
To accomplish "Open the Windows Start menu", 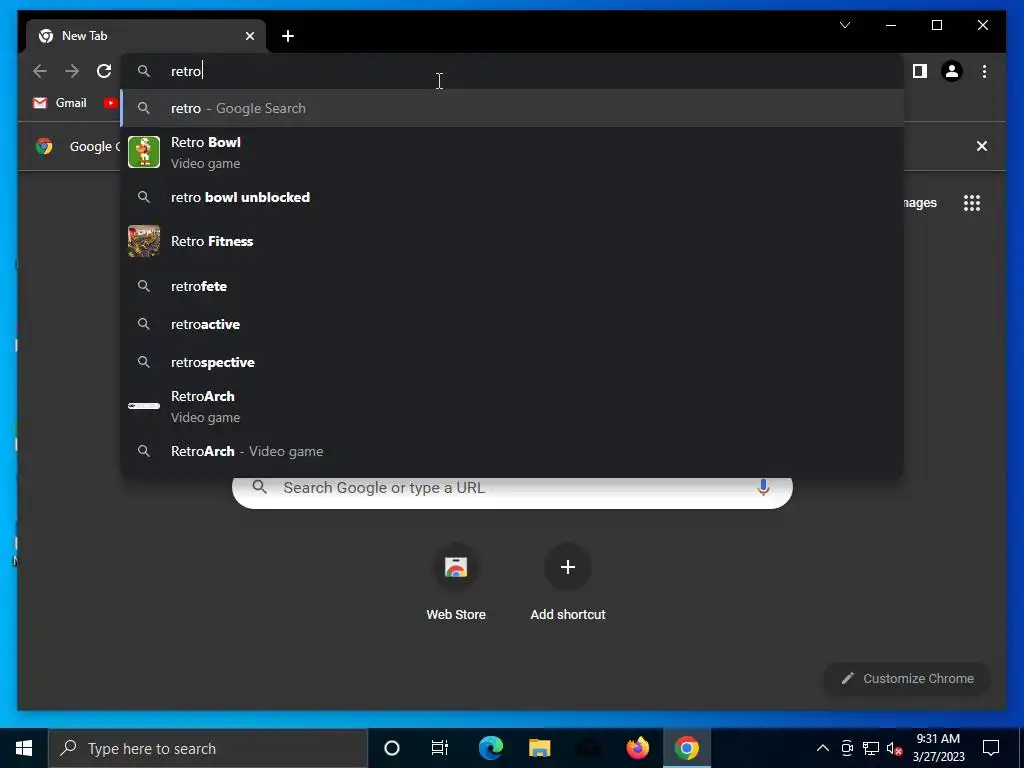I will (24, 748).
